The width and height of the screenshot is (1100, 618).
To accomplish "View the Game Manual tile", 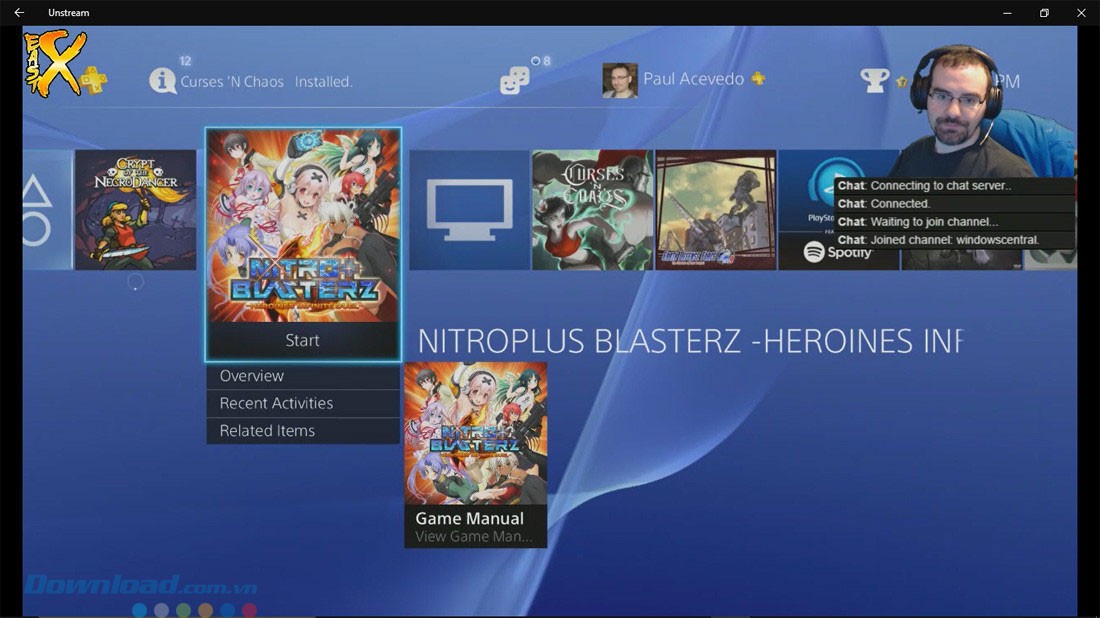I will [476, 455].
